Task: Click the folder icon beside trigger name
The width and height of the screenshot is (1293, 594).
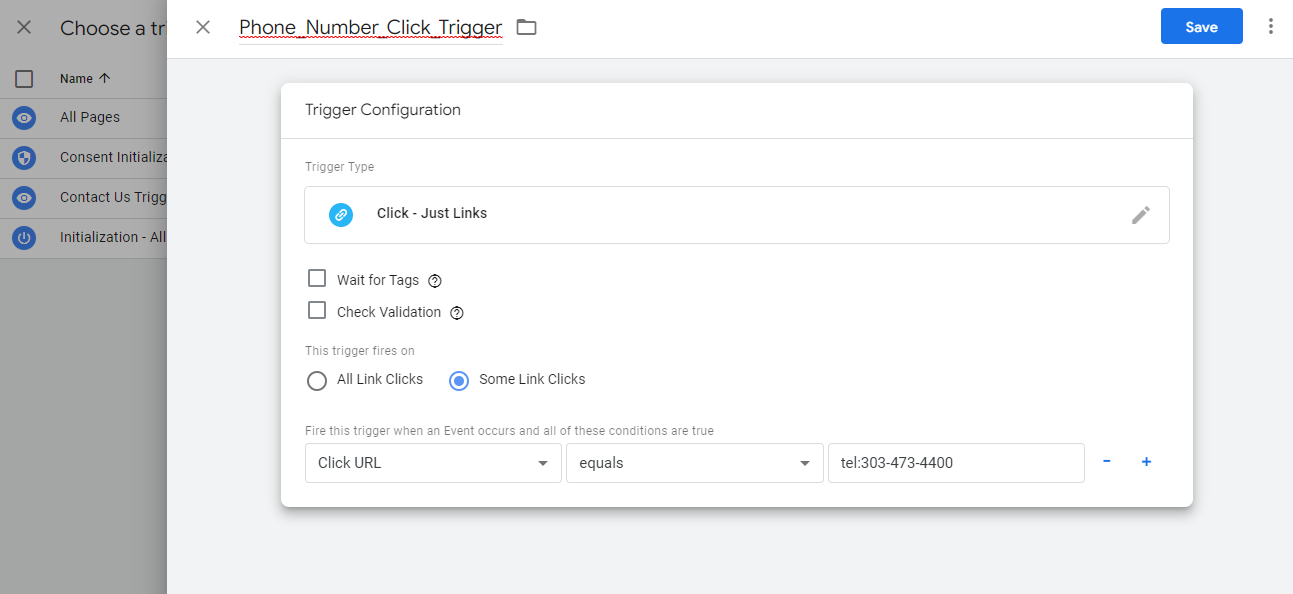Action: click(x=526, y=27)
